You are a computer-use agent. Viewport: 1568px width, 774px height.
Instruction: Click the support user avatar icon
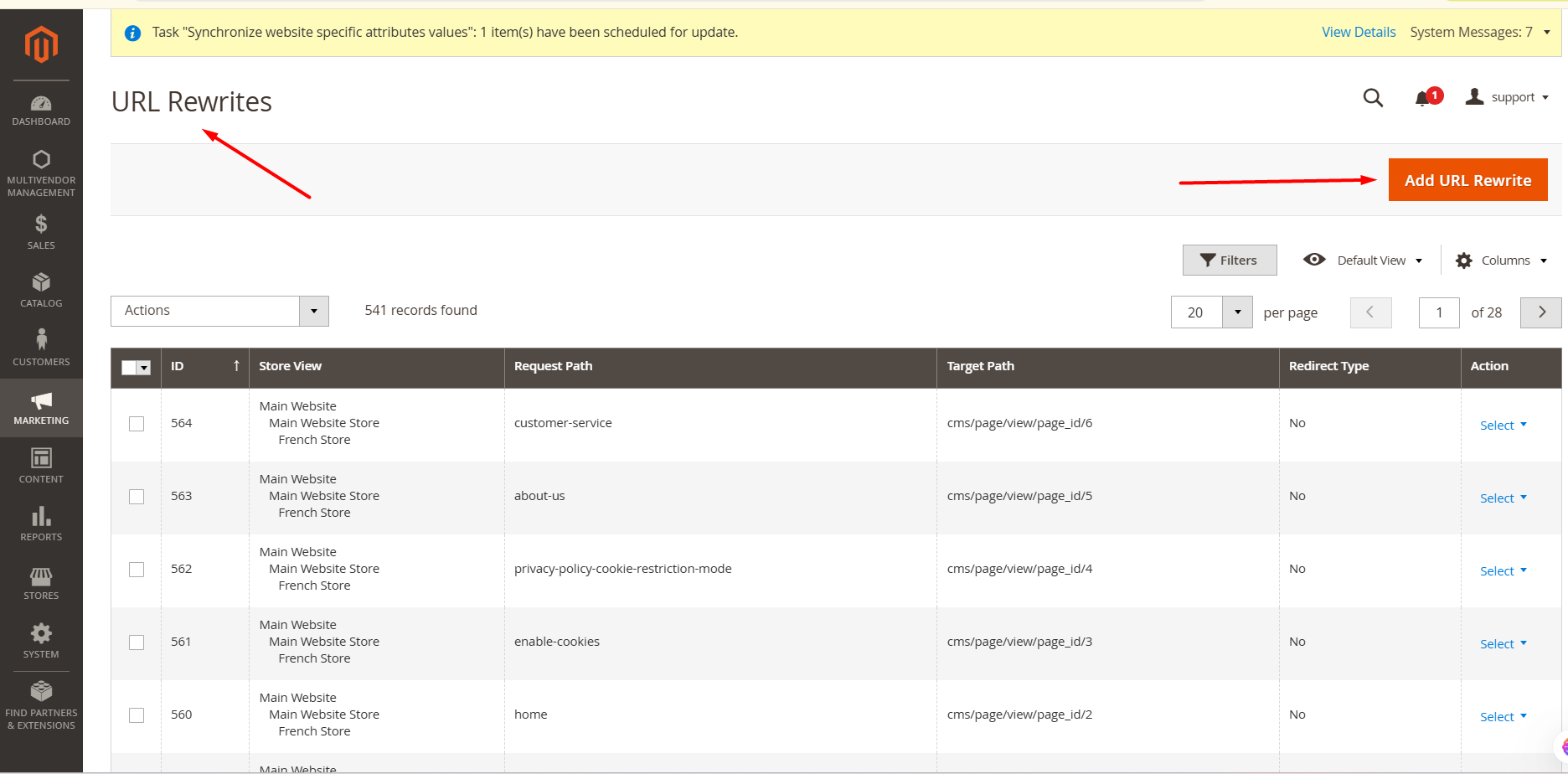pos(1475,96)
